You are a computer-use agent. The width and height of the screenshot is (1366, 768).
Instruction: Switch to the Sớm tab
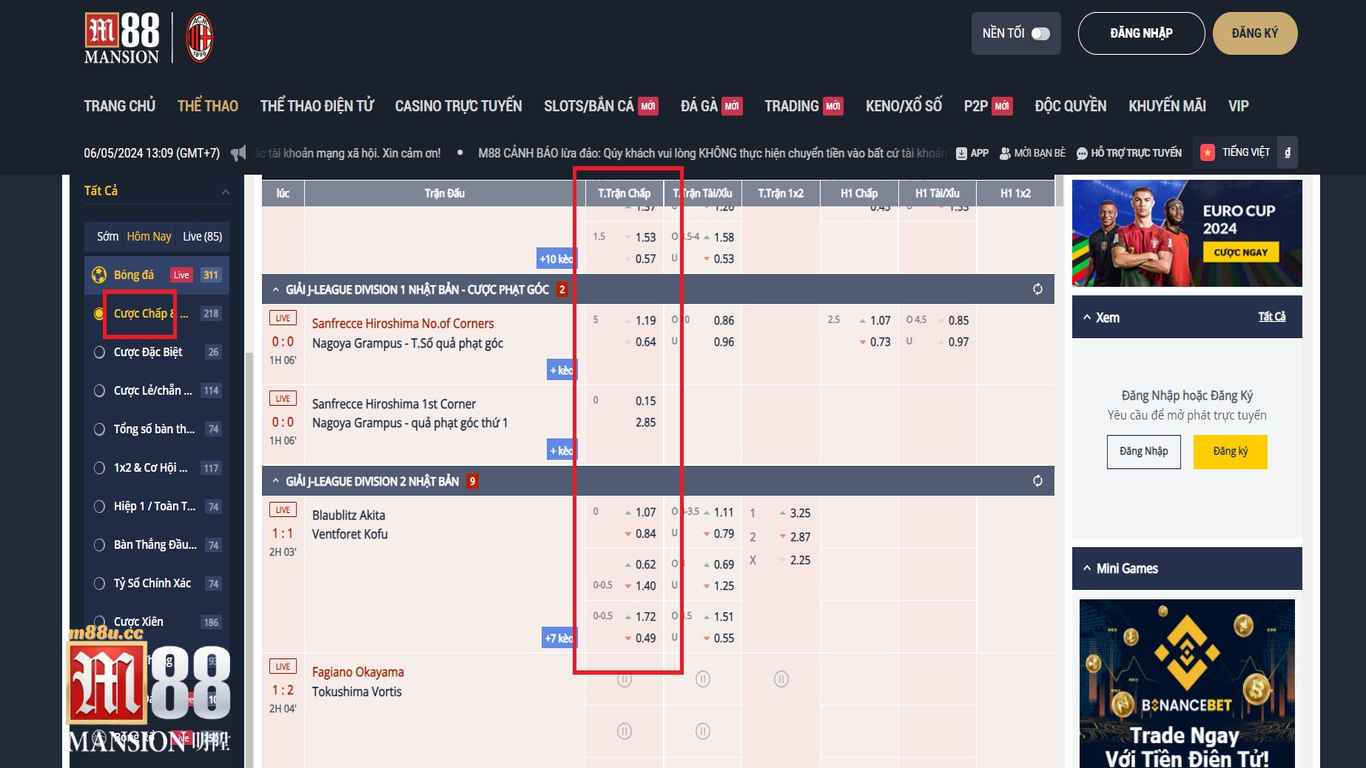point(108,236)
